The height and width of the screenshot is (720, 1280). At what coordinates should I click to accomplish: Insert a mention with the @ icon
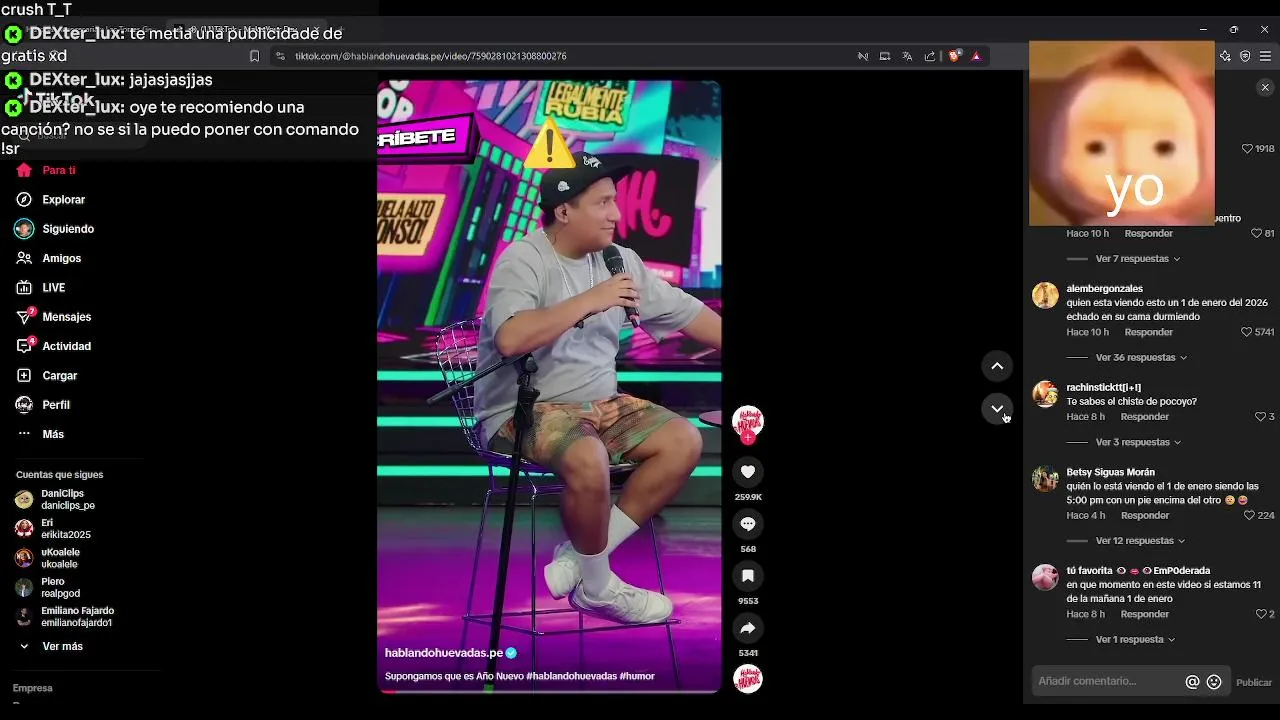[1192, 682]
